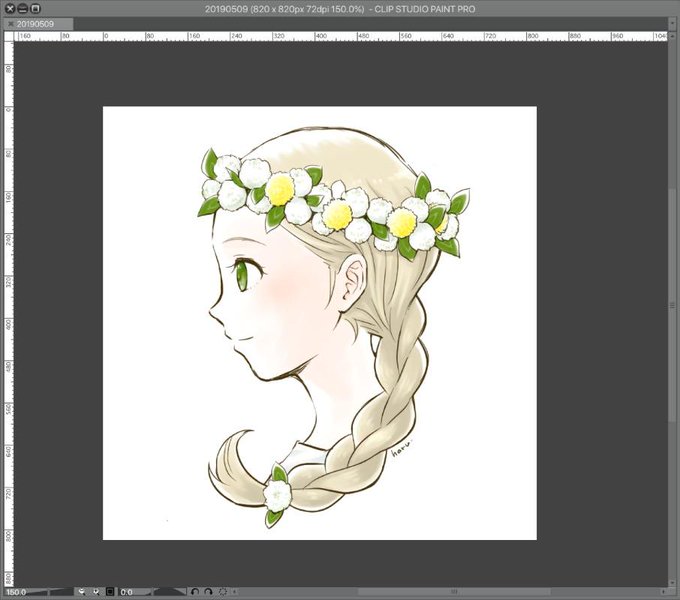
Task: Click the zoom in magnifier icon
Action: click(x=96, y=592)
